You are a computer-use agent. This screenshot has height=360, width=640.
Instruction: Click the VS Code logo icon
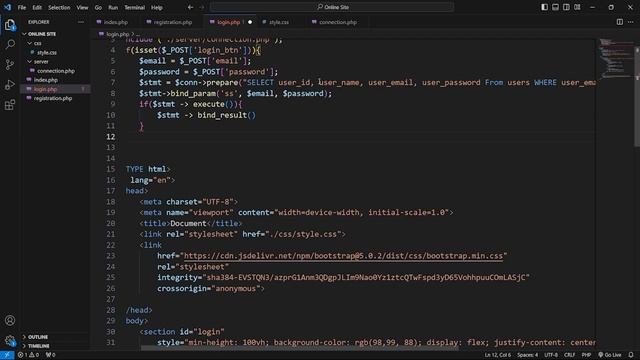(x=7, y=7)
